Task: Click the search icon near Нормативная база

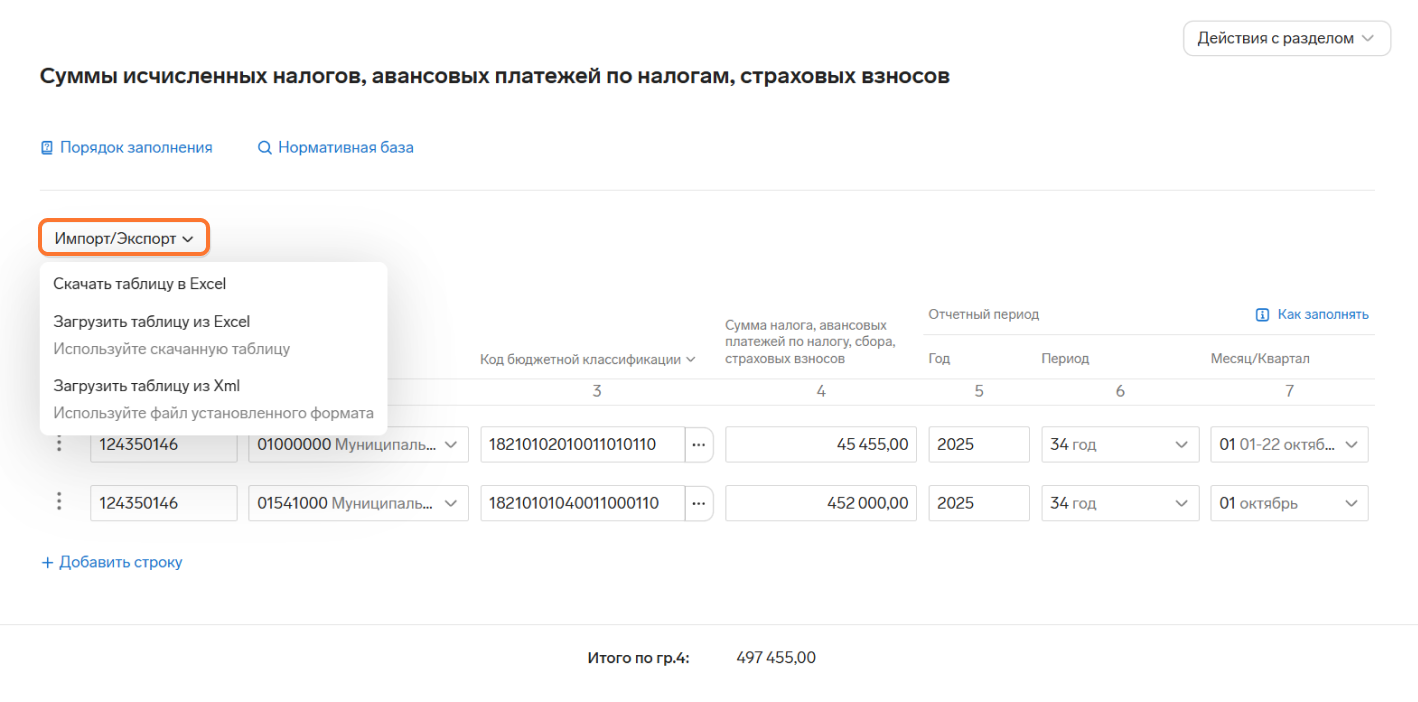Action: point(265,148)
